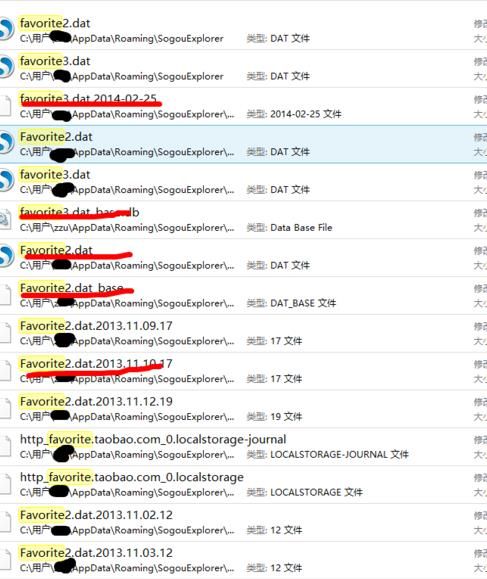Open http_favorite.taobao.com_0.localstorage-journal

(x=153, y=439)
